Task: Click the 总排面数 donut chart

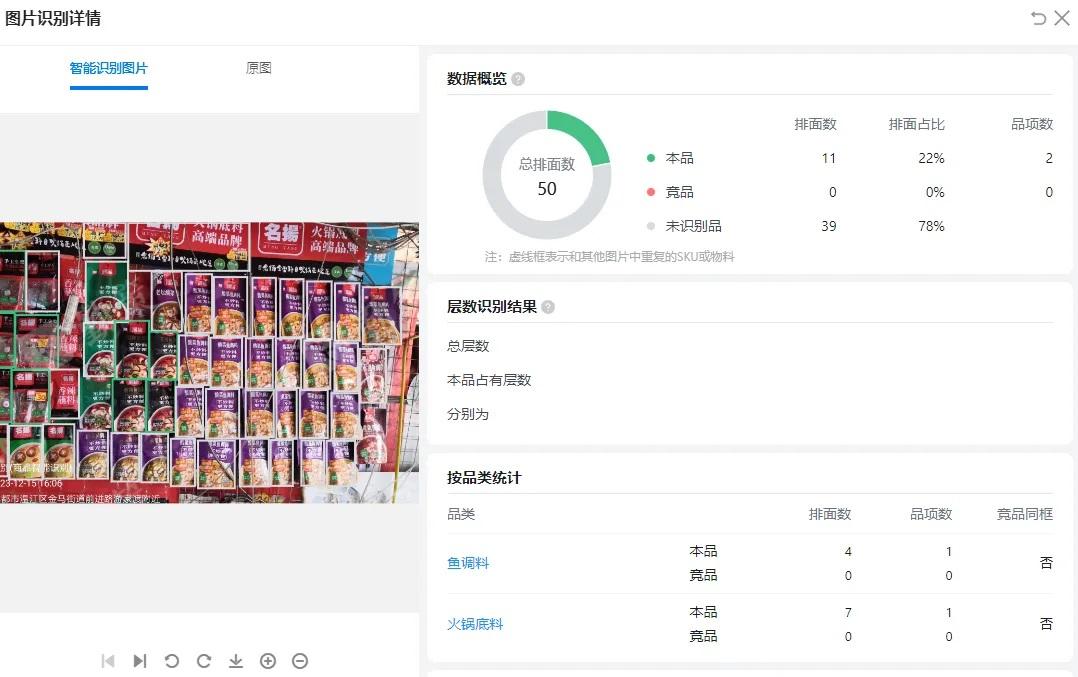Action: 547,174
